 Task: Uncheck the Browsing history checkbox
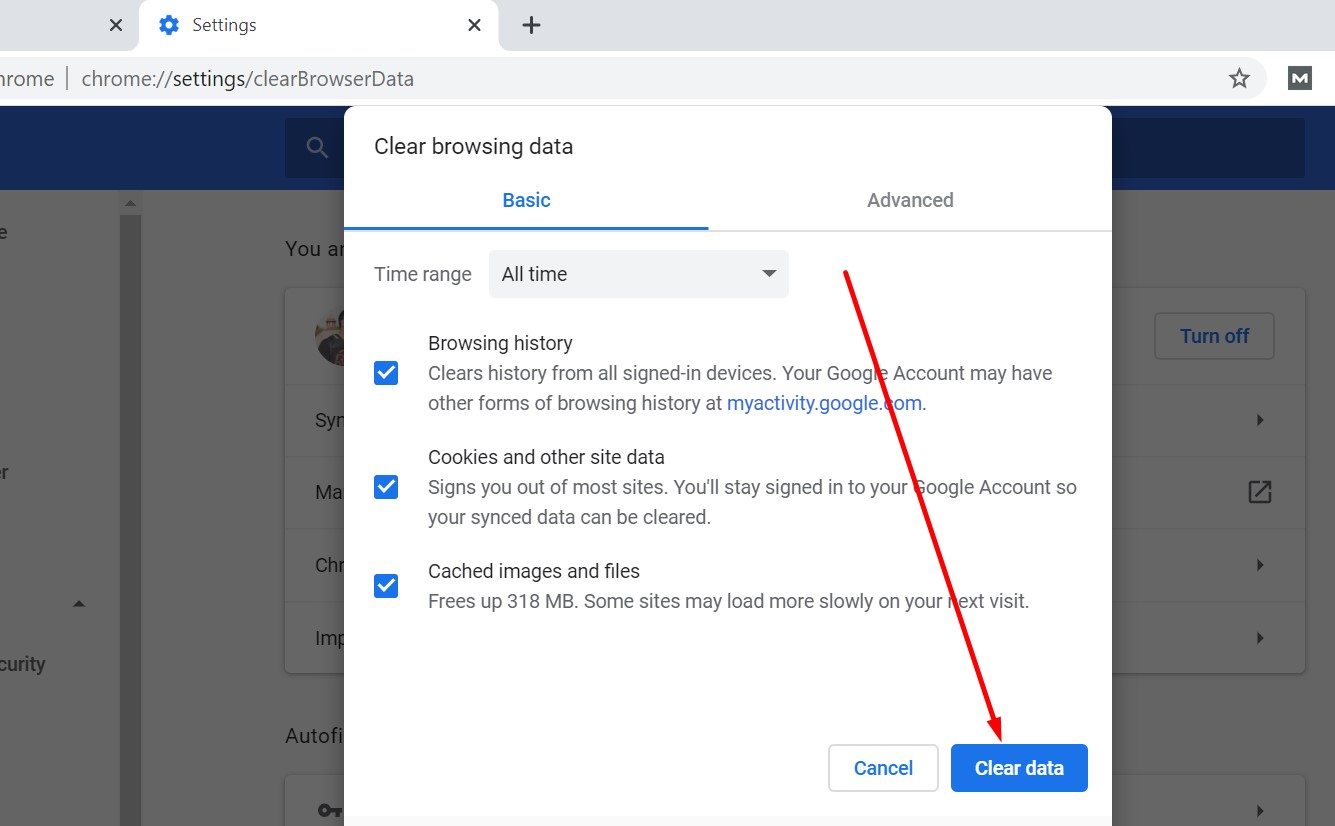pos(386,373)
